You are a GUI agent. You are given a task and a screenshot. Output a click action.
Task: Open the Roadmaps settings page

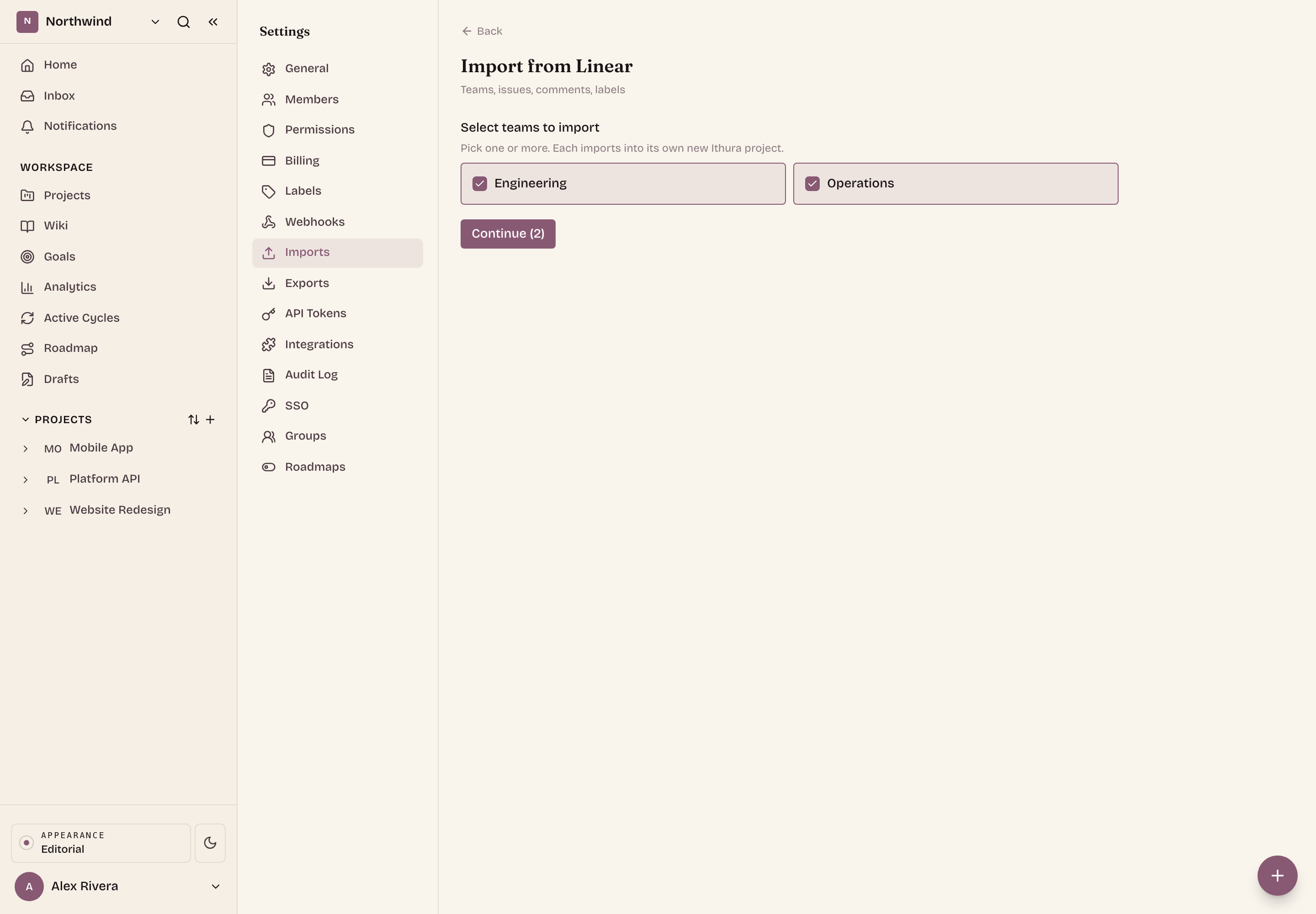click(x=337, y=467)
